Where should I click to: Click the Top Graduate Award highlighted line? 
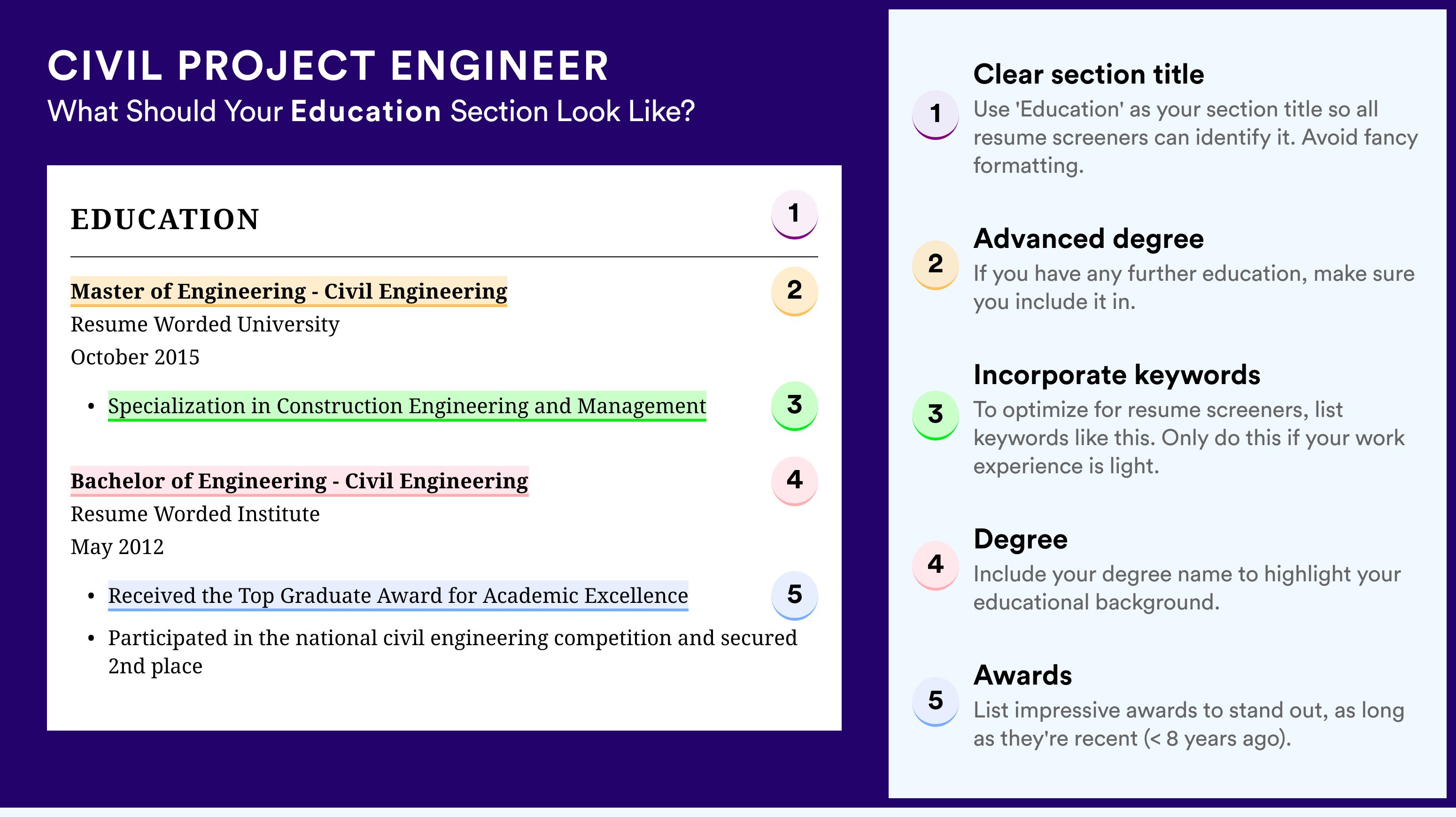click(398, 596)
